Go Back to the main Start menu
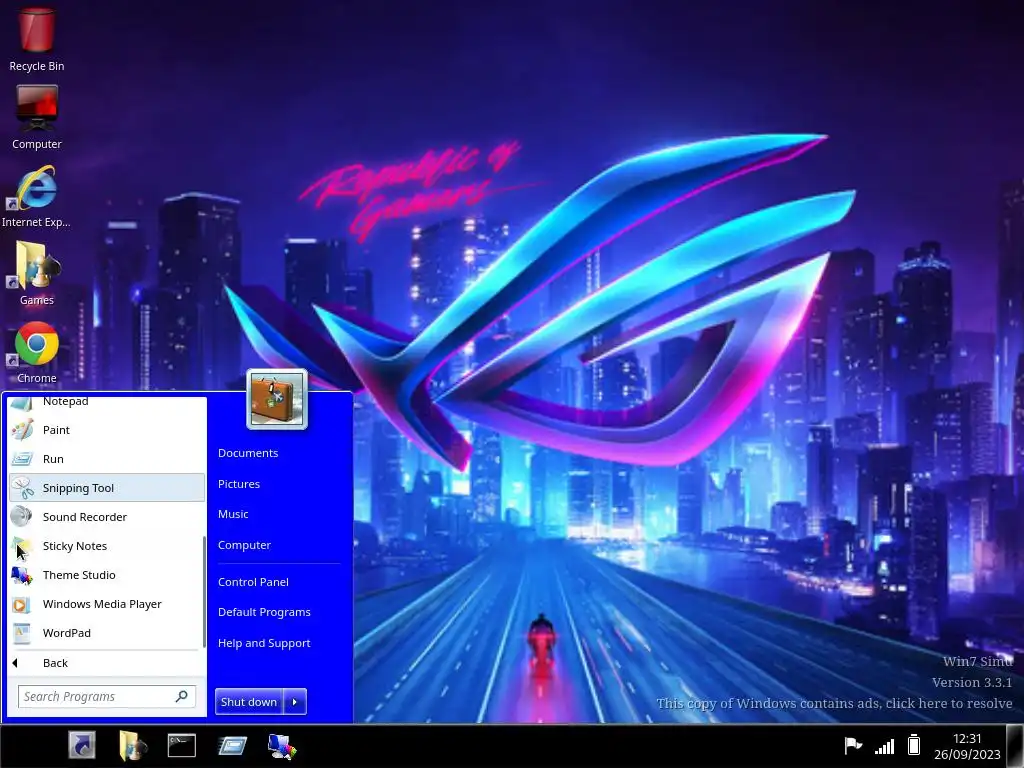This screenshot has height=768, width=1024. (x=107, y=663)
